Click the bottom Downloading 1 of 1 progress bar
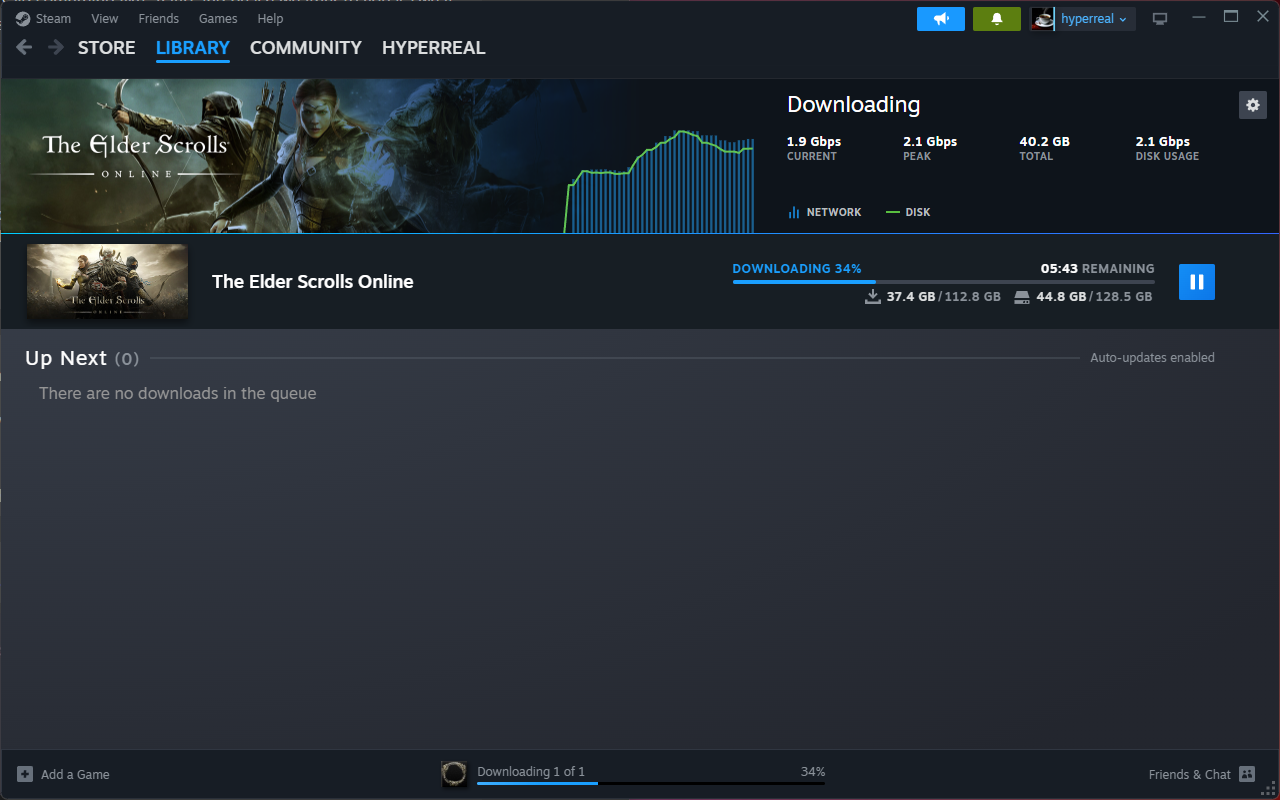Screen dimensions: 1280x800 pos(650,783)
